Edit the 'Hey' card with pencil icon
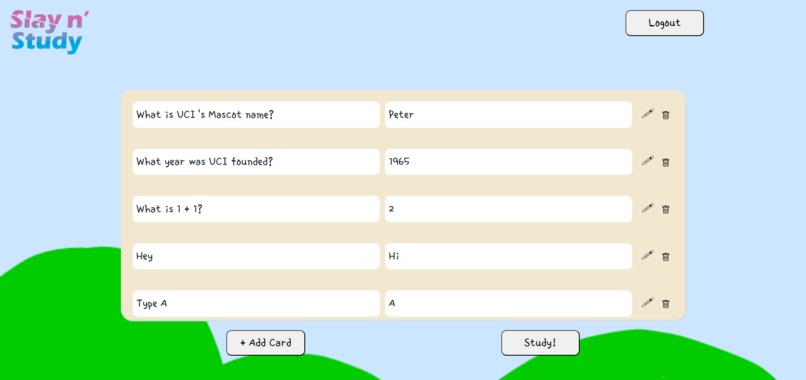 (648, 256)
